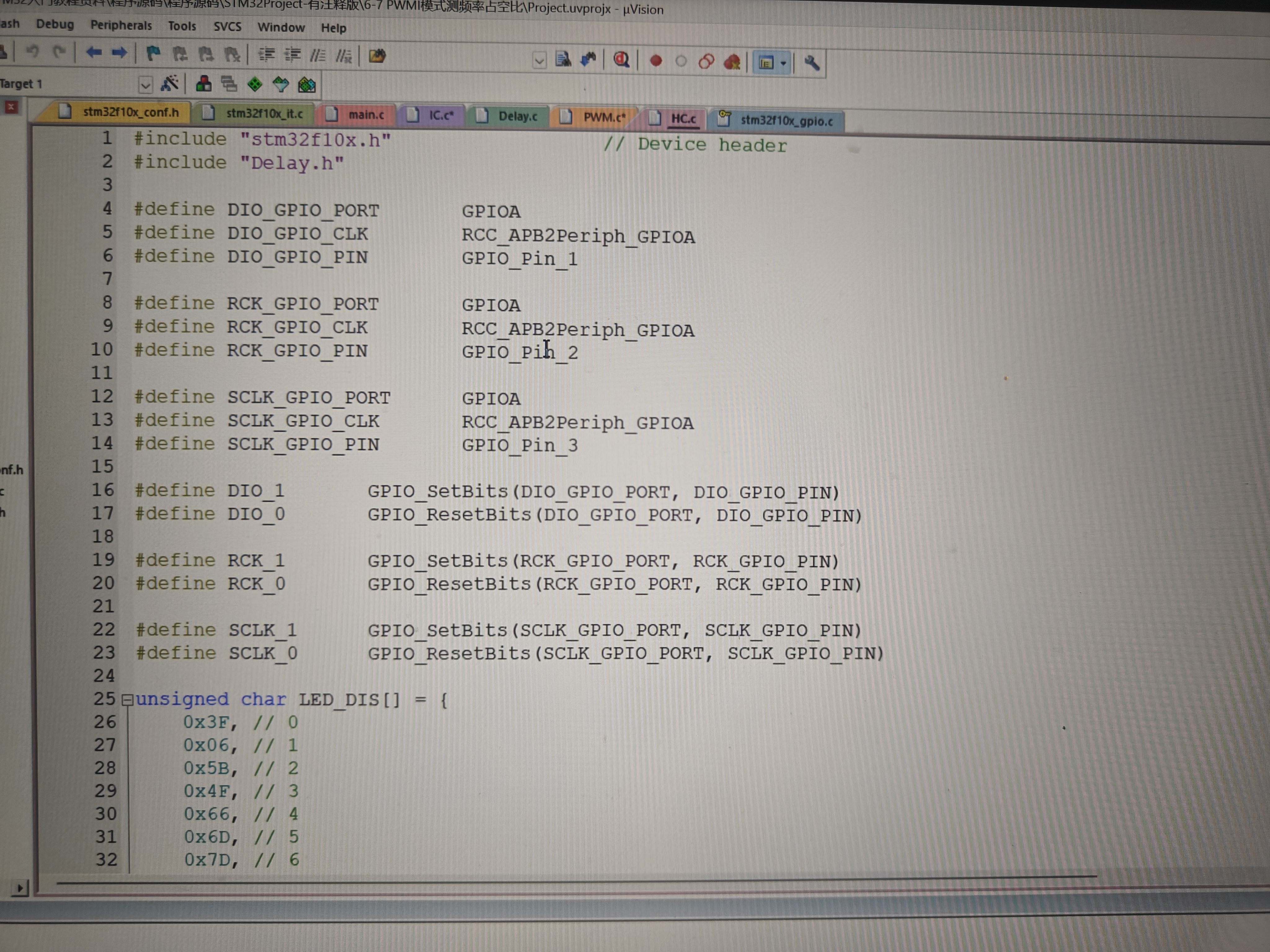Image resolution: width=1270 pixels, height=952 pixels.
Task: Collapse the LED_DIS array fold marker
Action: tap(127, 699)
